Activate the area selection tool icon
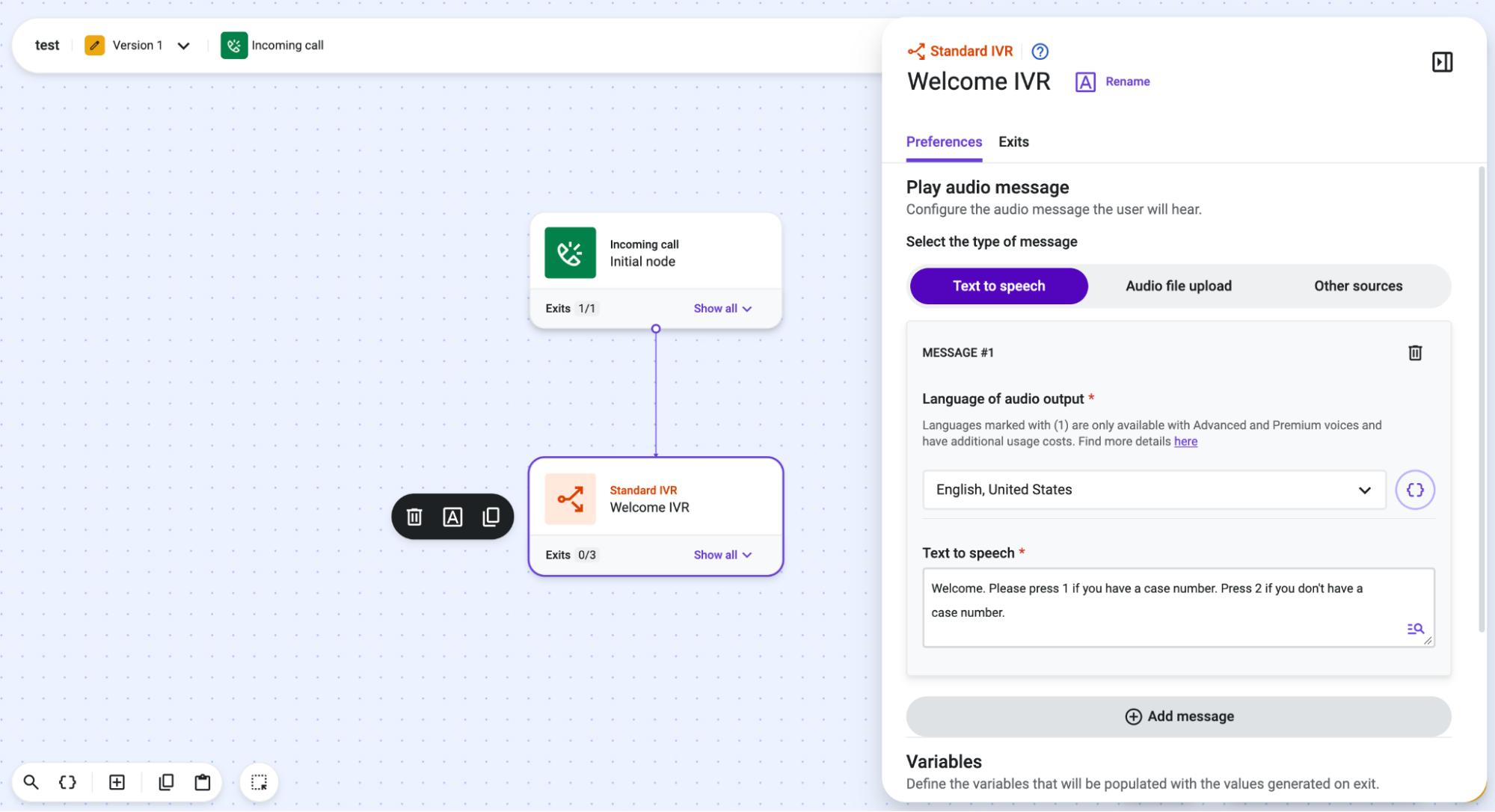Image resolution: width=1495 pixels, height=812 pixels. point(259,782)
